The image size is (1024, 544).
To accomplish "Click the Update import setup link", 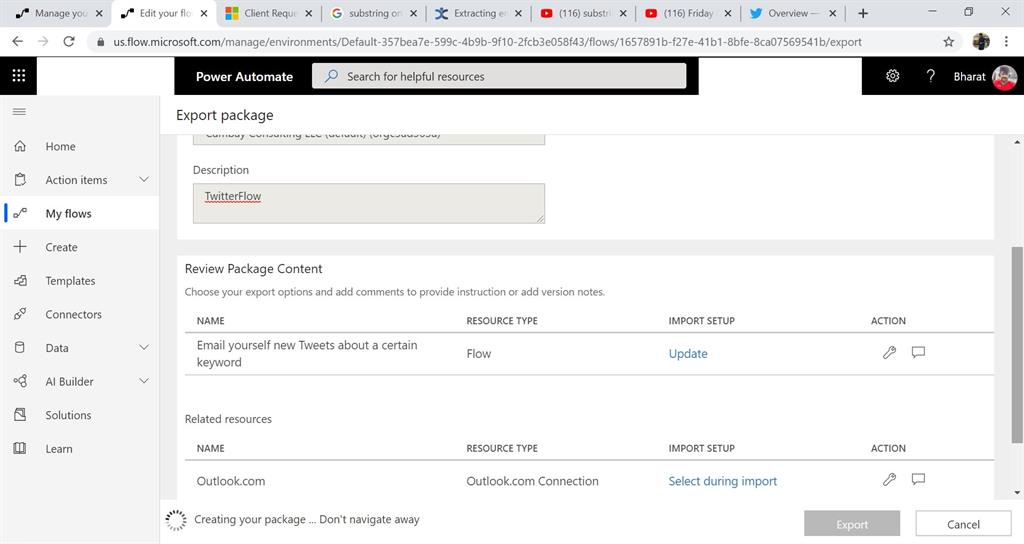I will 688,353.
